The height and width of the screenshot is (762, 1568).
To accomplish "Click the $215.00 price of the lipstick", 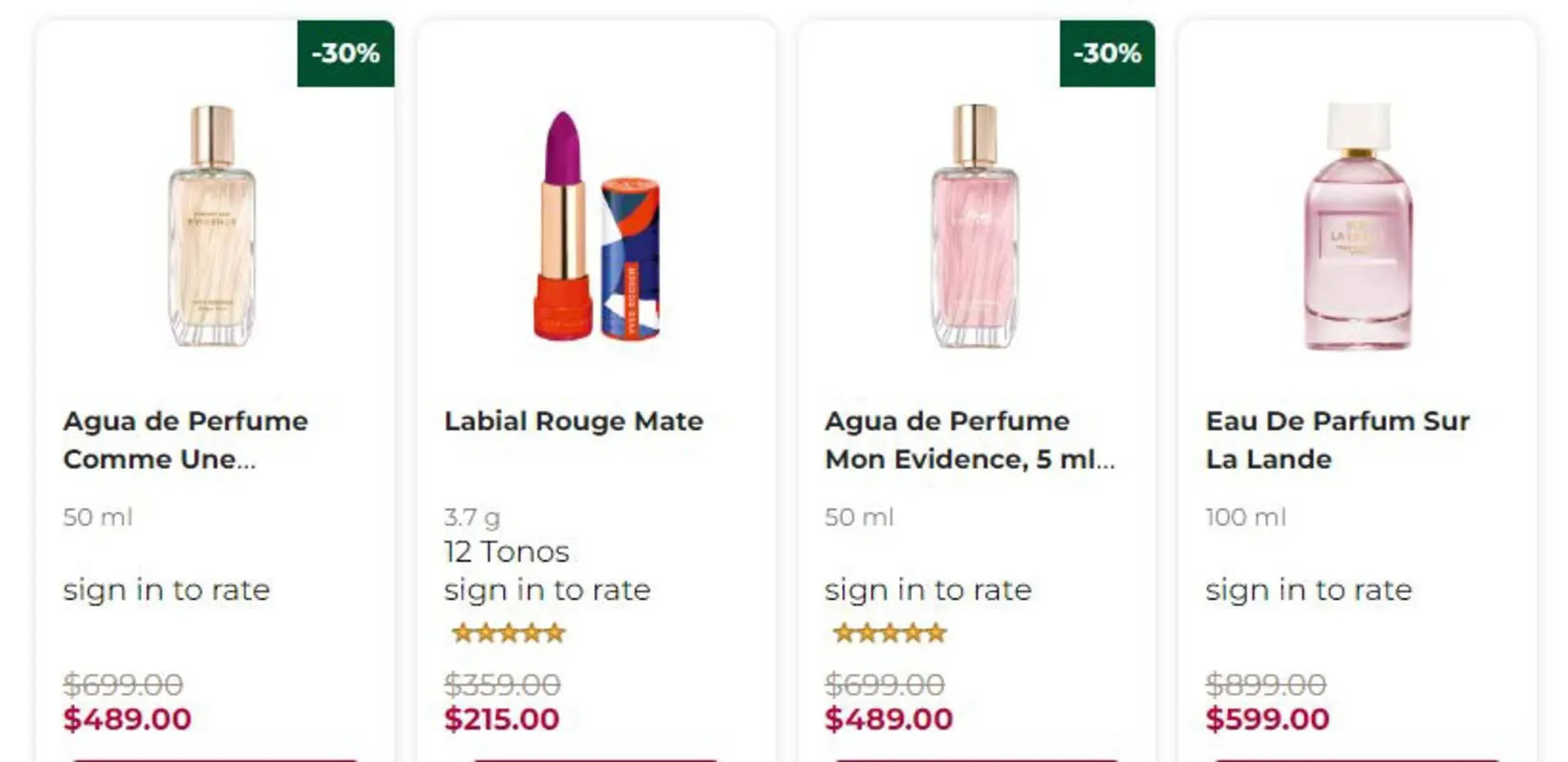I will [501, 719].
